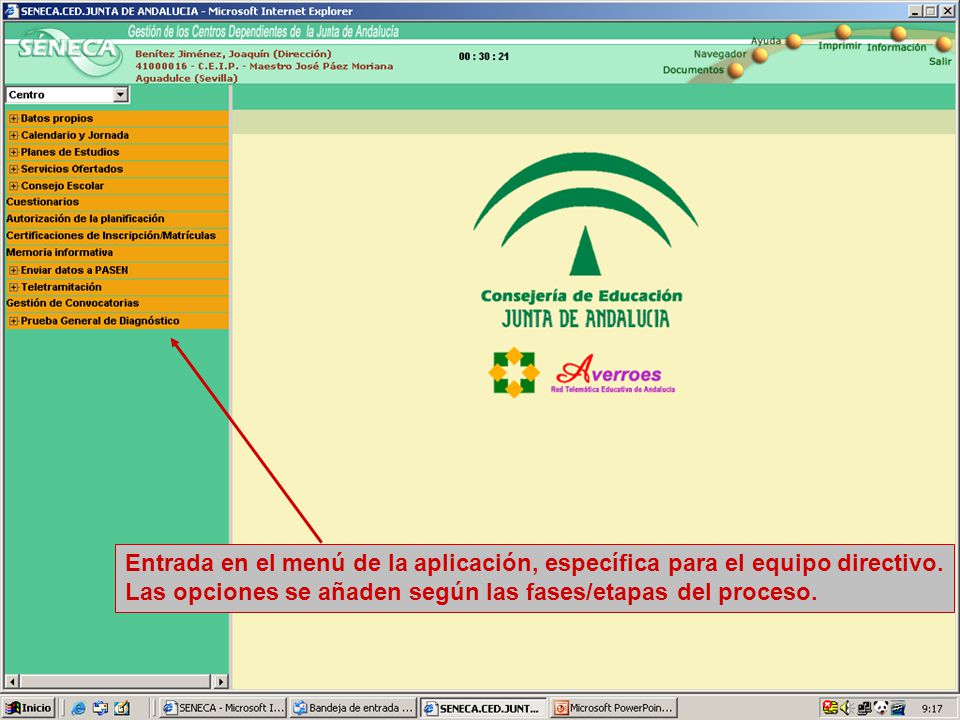
Task: Open Autorización de la planificación
Action: pyautogui.click(x=85, y=219)
